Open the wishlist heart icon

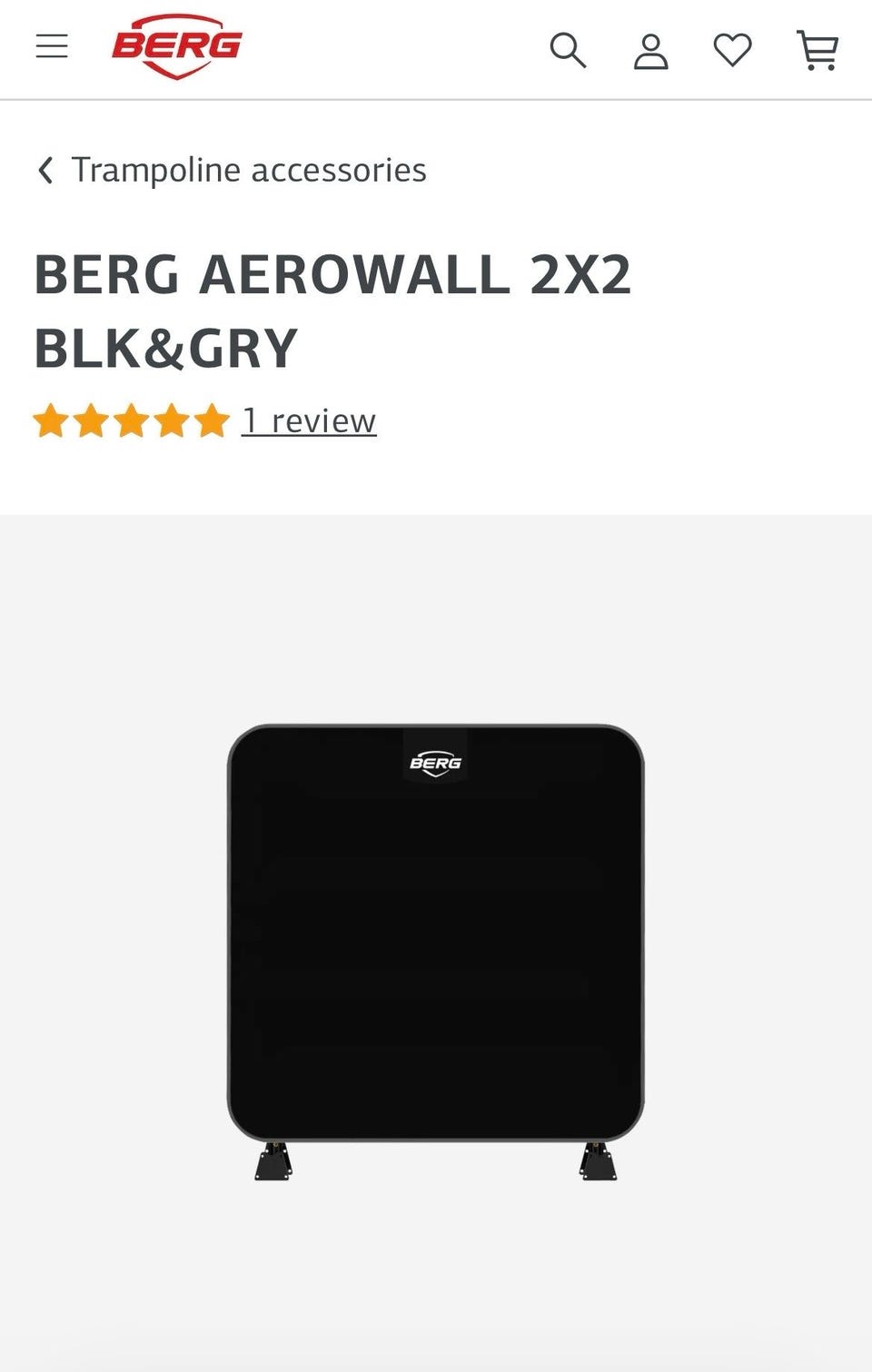coord(732,50)
